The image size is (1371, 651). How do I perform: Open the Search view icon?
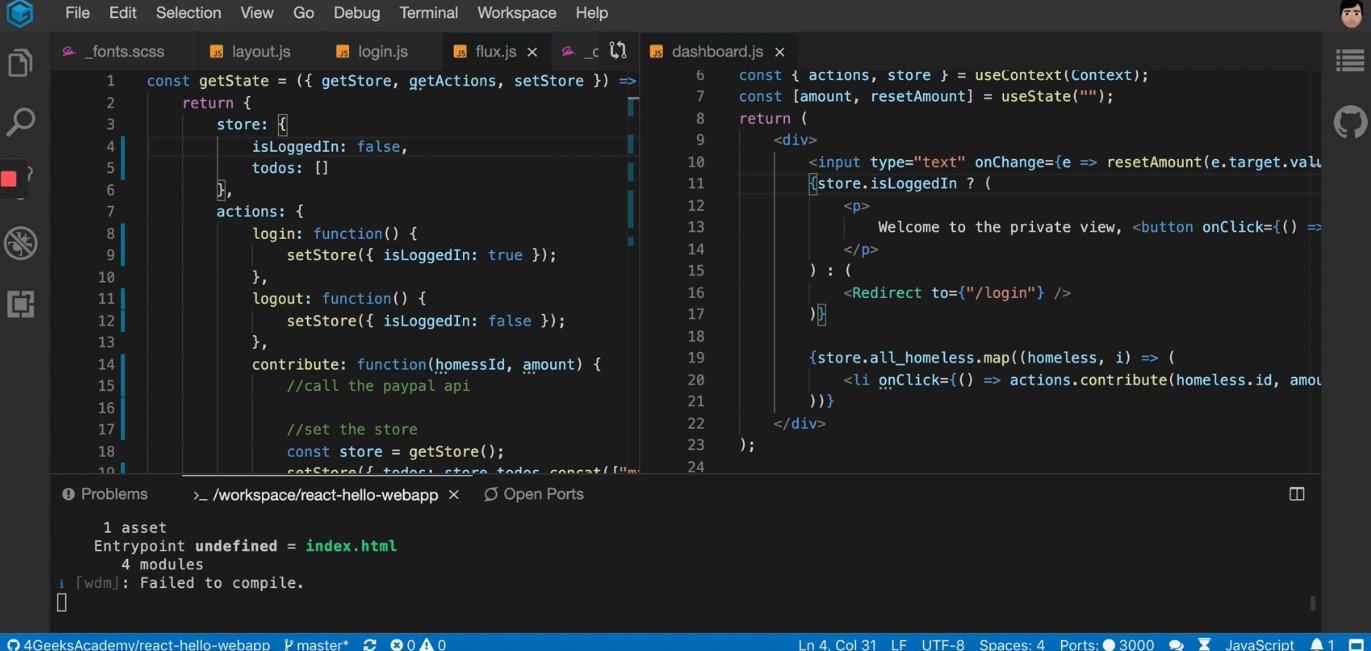(x=21, y=122)
